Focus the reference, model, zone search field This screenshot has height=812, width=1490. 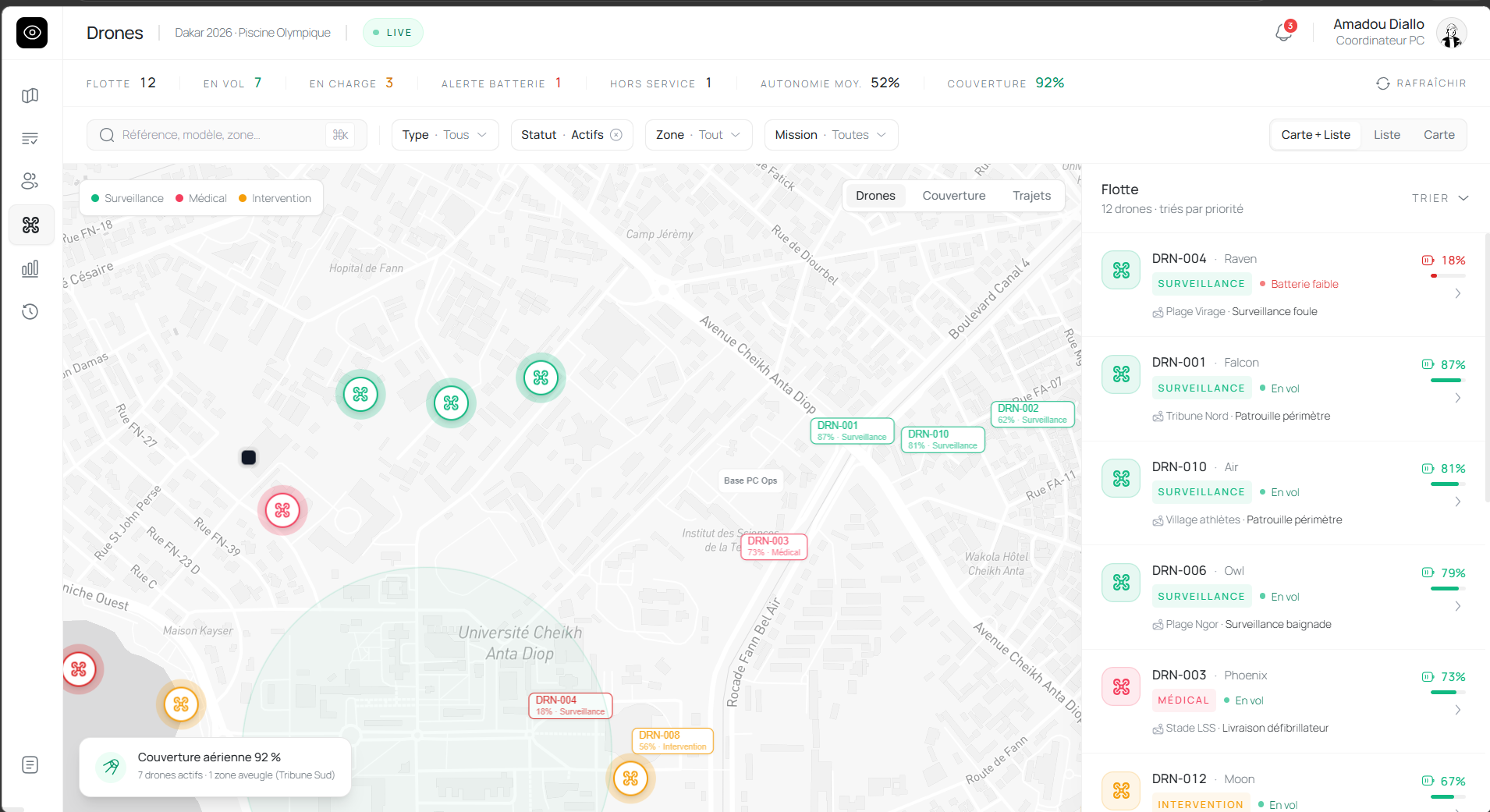pyautogui.click(x=227, y=135)
